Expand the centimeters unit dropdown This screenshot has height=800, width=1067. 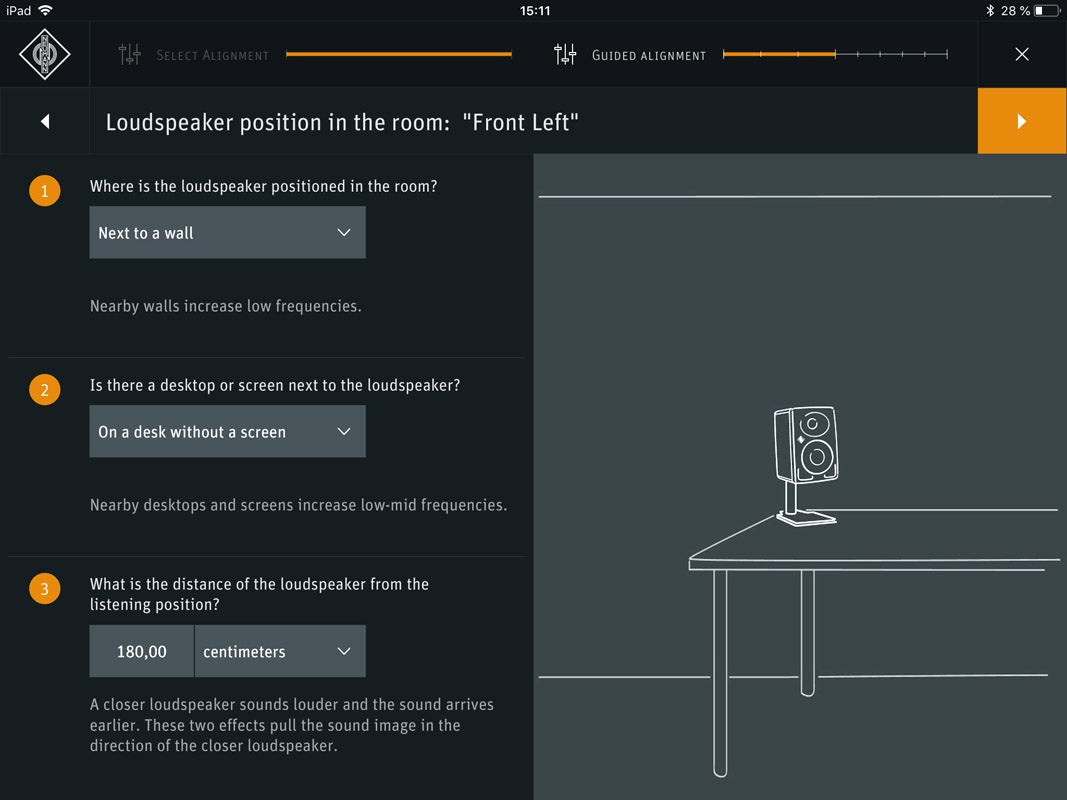coord(280,652)
